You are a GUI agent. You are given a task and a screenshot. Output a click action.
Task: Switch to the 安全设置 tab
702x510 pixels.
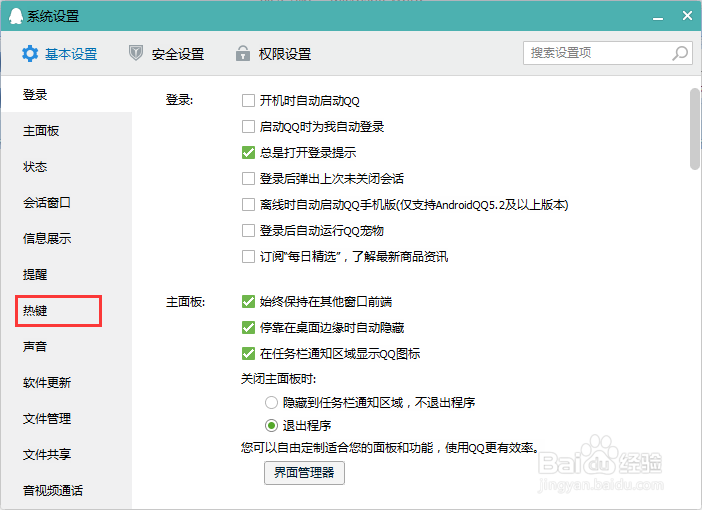coord(167,54)
